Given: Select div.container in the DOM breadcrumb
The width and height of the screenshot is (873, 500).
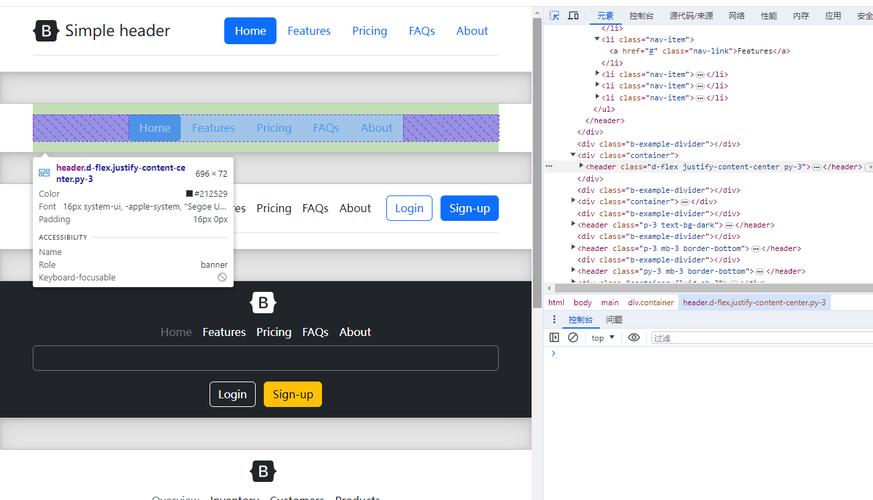Looking at the screenshot, I should [650, 302].
